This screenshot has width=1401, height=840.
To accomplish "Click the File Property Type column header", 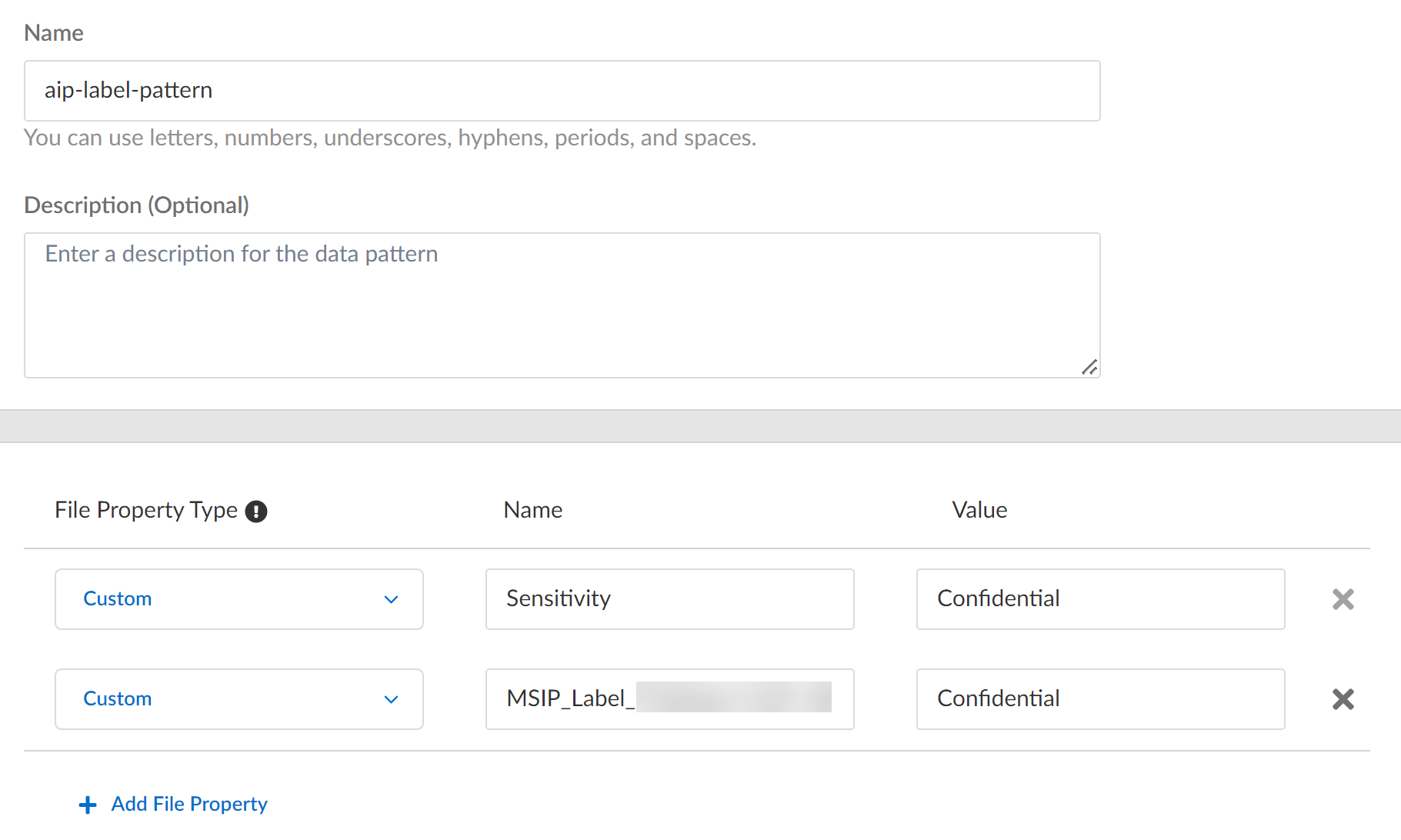I will [x=145, y=509].
